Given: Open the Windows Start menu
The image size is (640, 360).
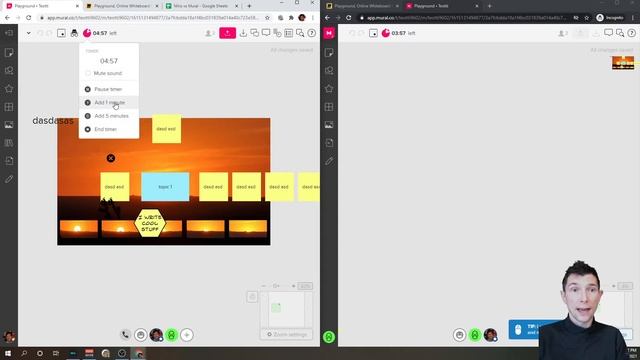Looking at the screenshot, I should pyautogui.click(x=8, y=353).
